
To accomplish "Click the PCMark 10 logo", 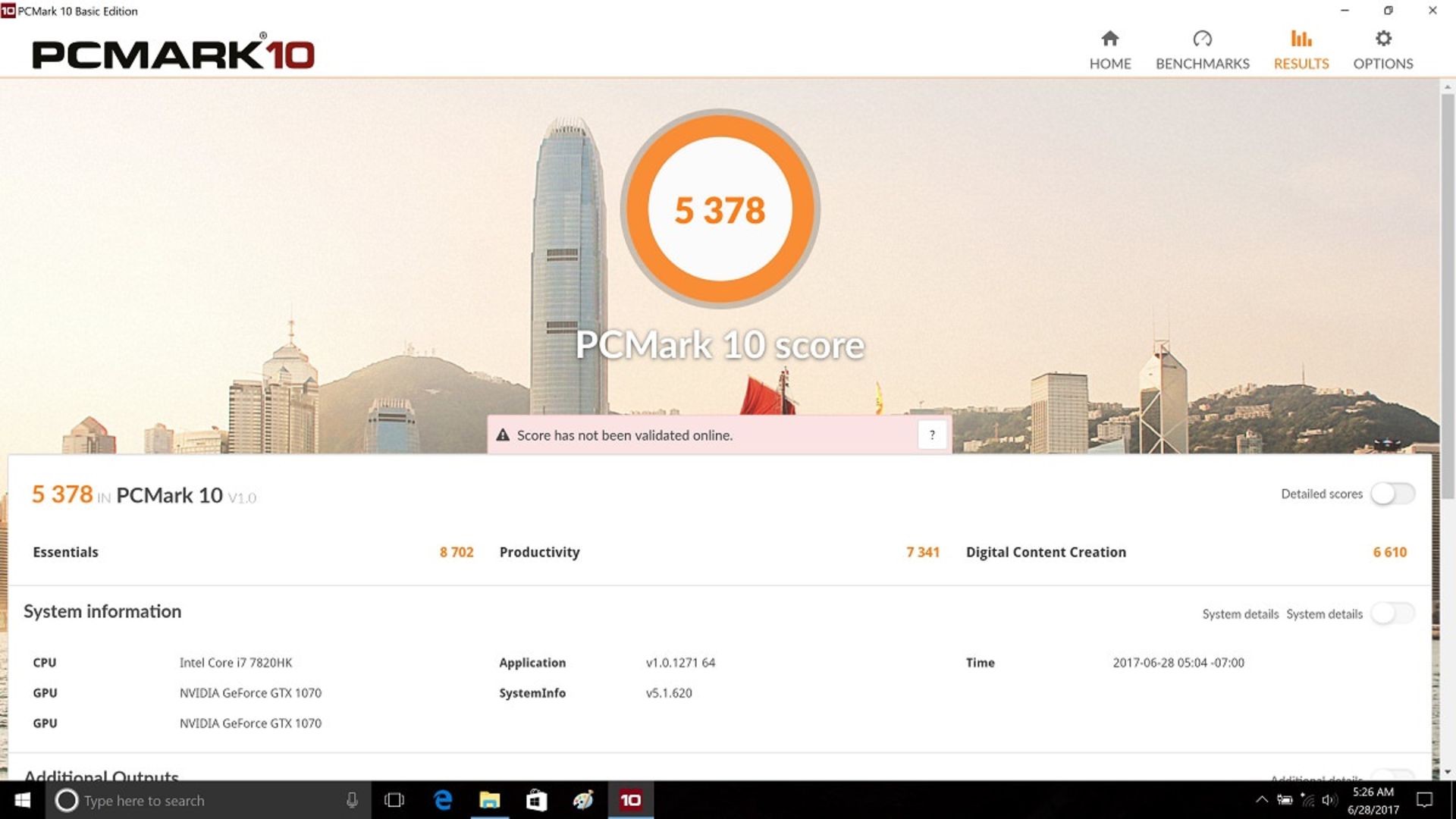I will [173, 53].
